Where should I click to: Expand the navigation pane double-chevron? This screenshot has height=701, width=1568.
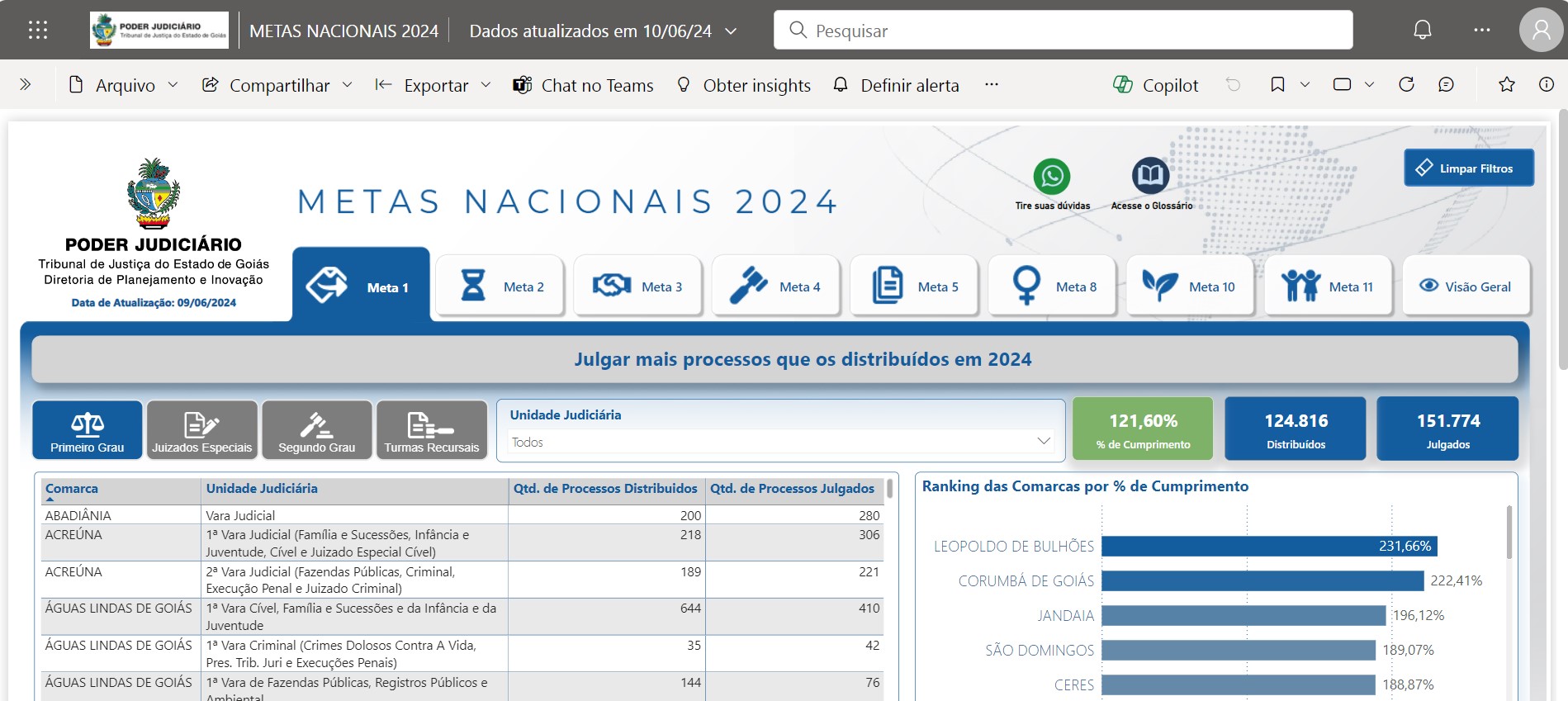click(26, 84)
